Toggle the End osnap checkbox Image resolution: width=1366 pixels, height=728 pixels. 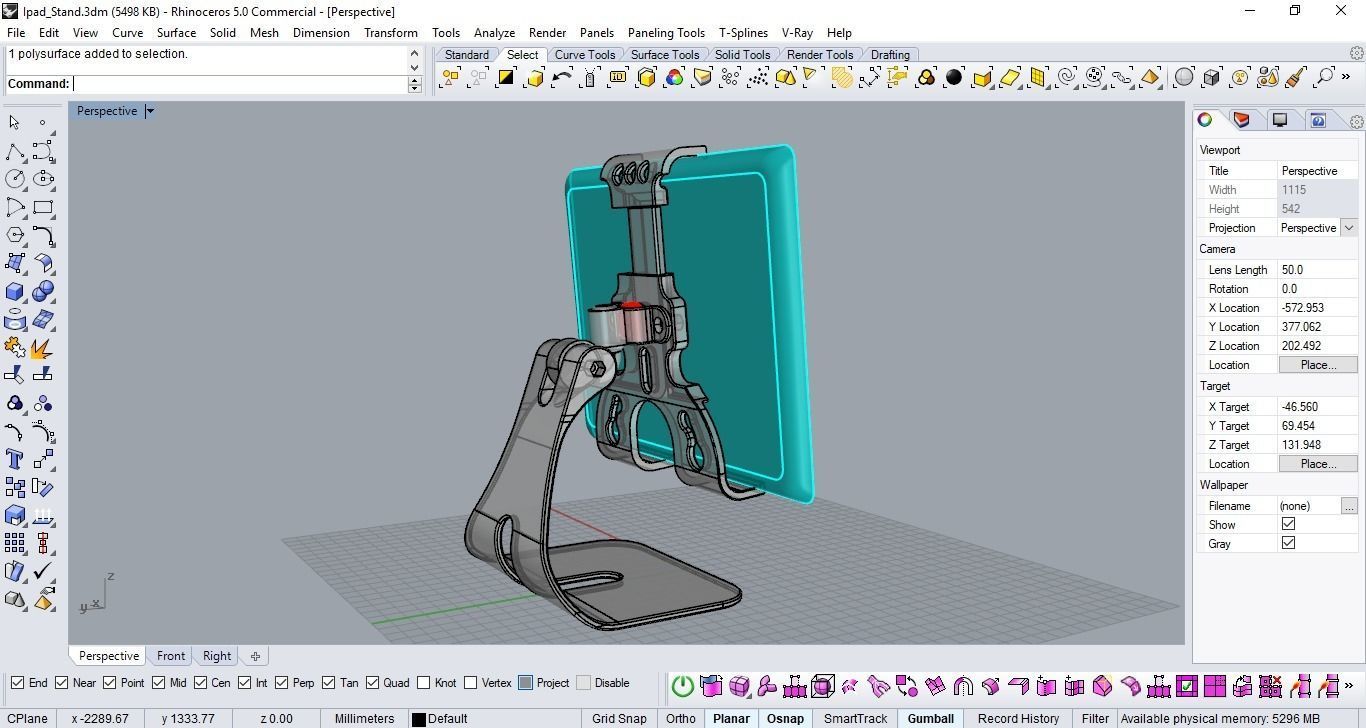tap(17, 683)
